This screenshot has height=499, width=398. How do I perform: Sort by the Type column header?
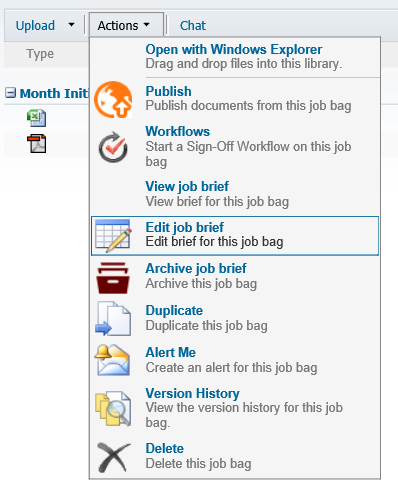coord(40,54)
